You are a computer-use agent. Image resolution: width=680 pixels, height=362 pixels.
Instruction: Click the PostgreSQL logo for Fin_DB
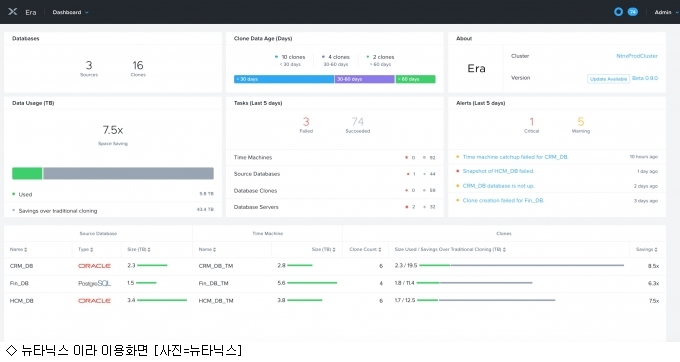pos(94,283)
